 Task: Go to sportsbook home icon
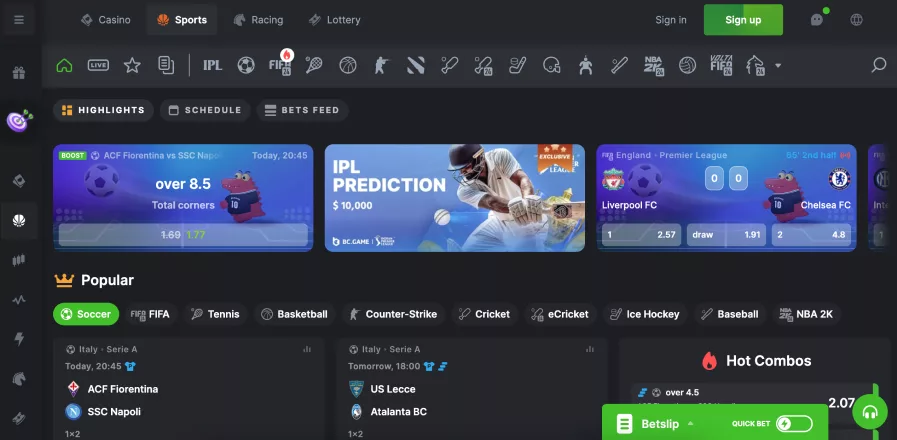pos(64,65)
